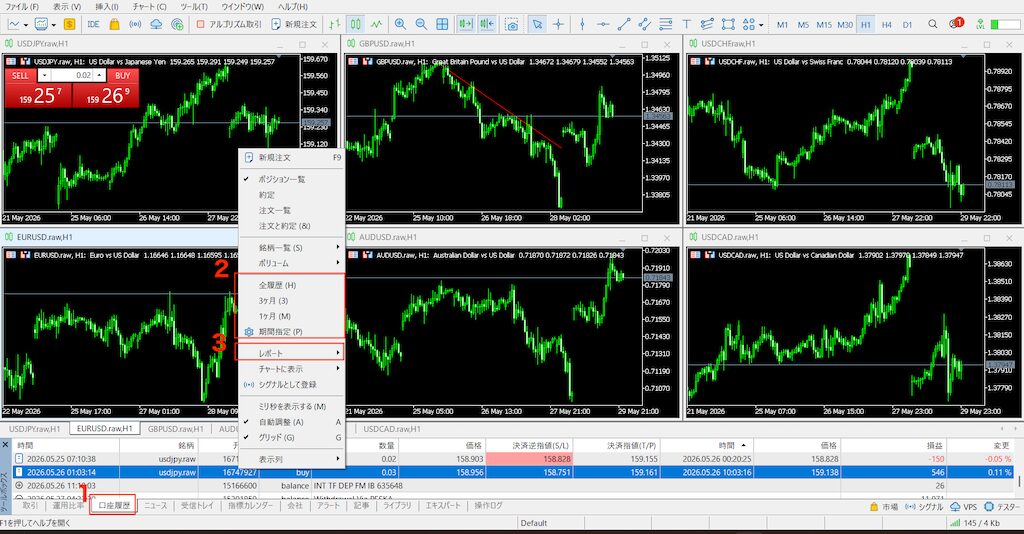Switch chart type to line chart

[x=377, y=24]
